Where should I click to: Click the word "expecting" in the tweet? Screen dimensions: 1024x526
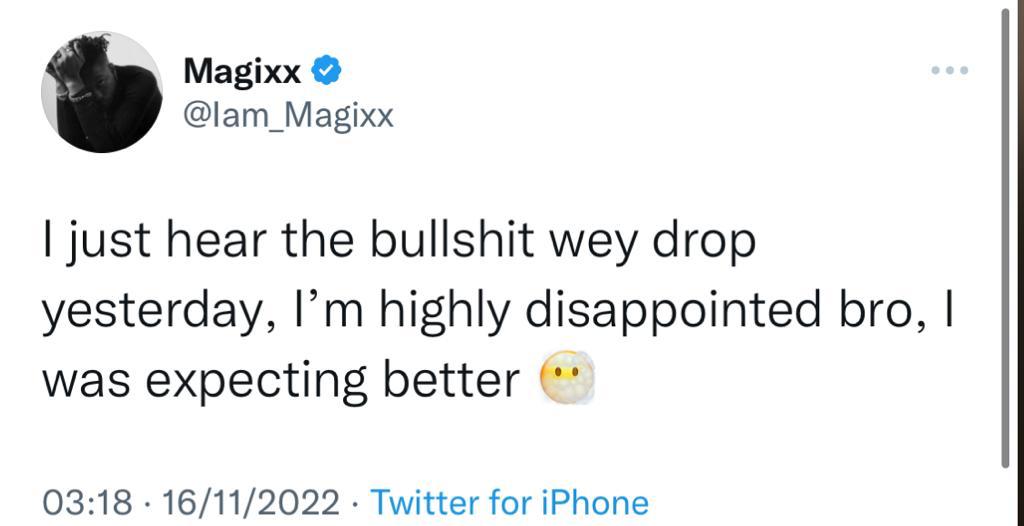coord(253,380)
